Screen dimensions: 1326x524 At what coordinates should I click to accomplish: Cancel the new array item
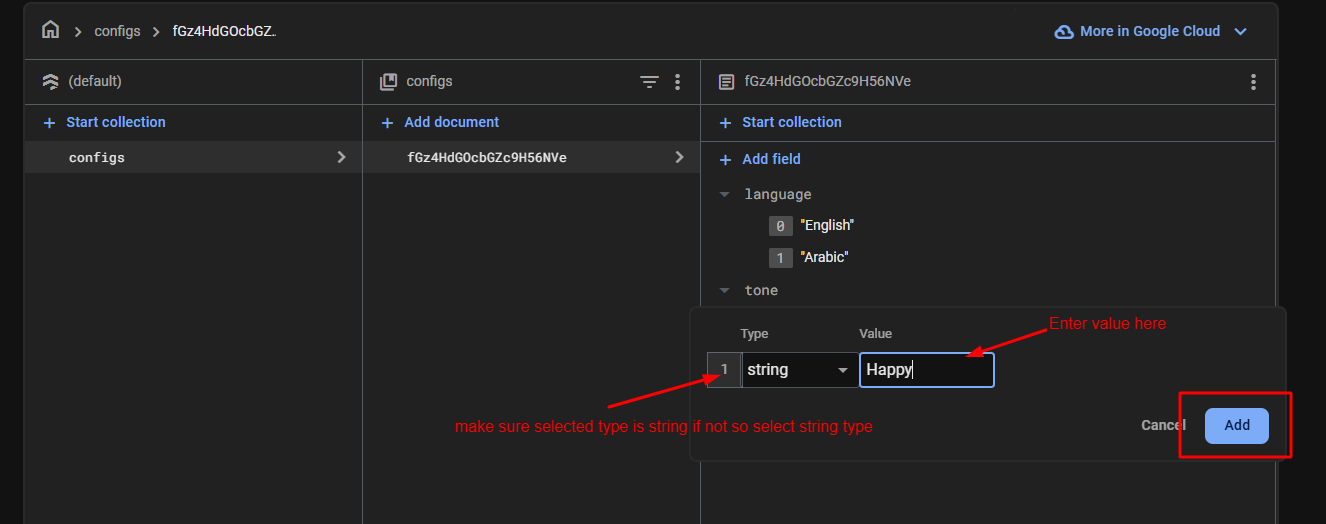pos(1162,425)
